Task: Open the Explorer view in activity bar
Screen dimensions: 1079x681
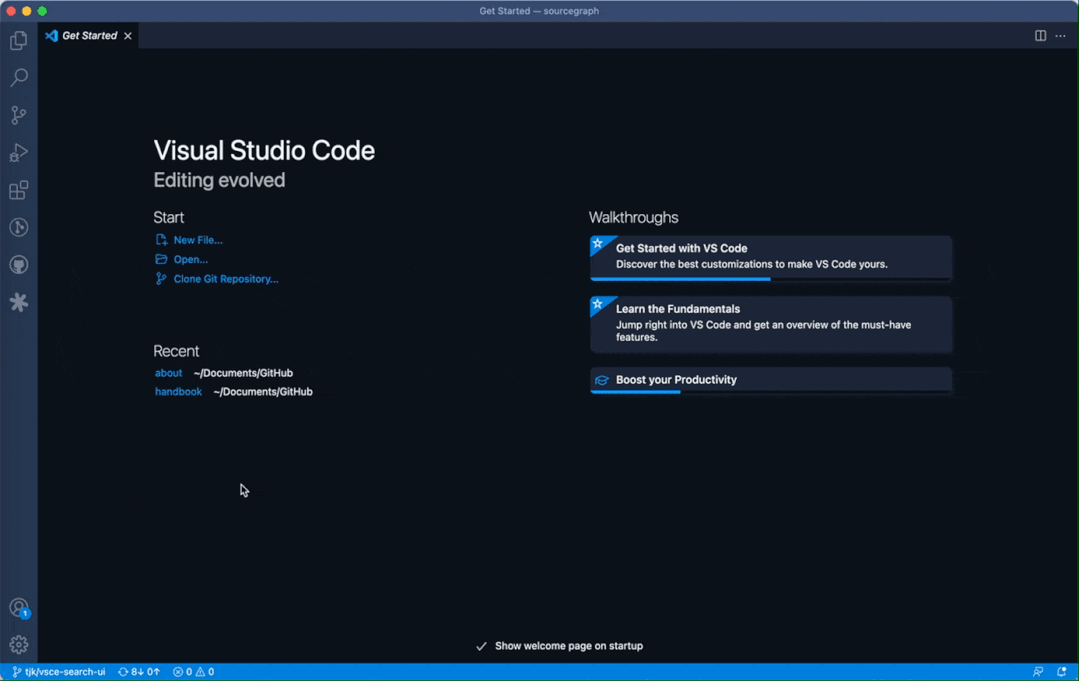Action: tap(19, 41)
